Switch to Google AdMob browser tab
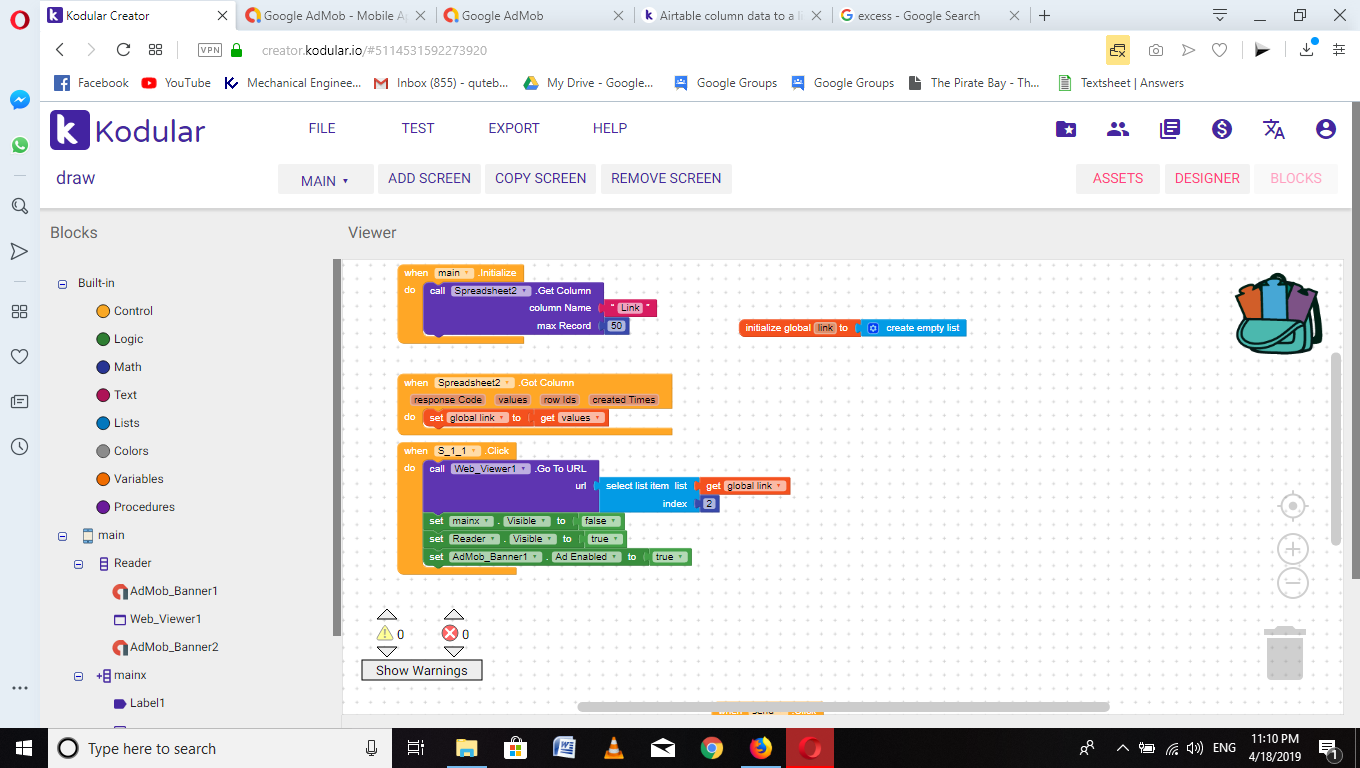1360x768 pixels. pyautogui.click(x=535, y=15)
